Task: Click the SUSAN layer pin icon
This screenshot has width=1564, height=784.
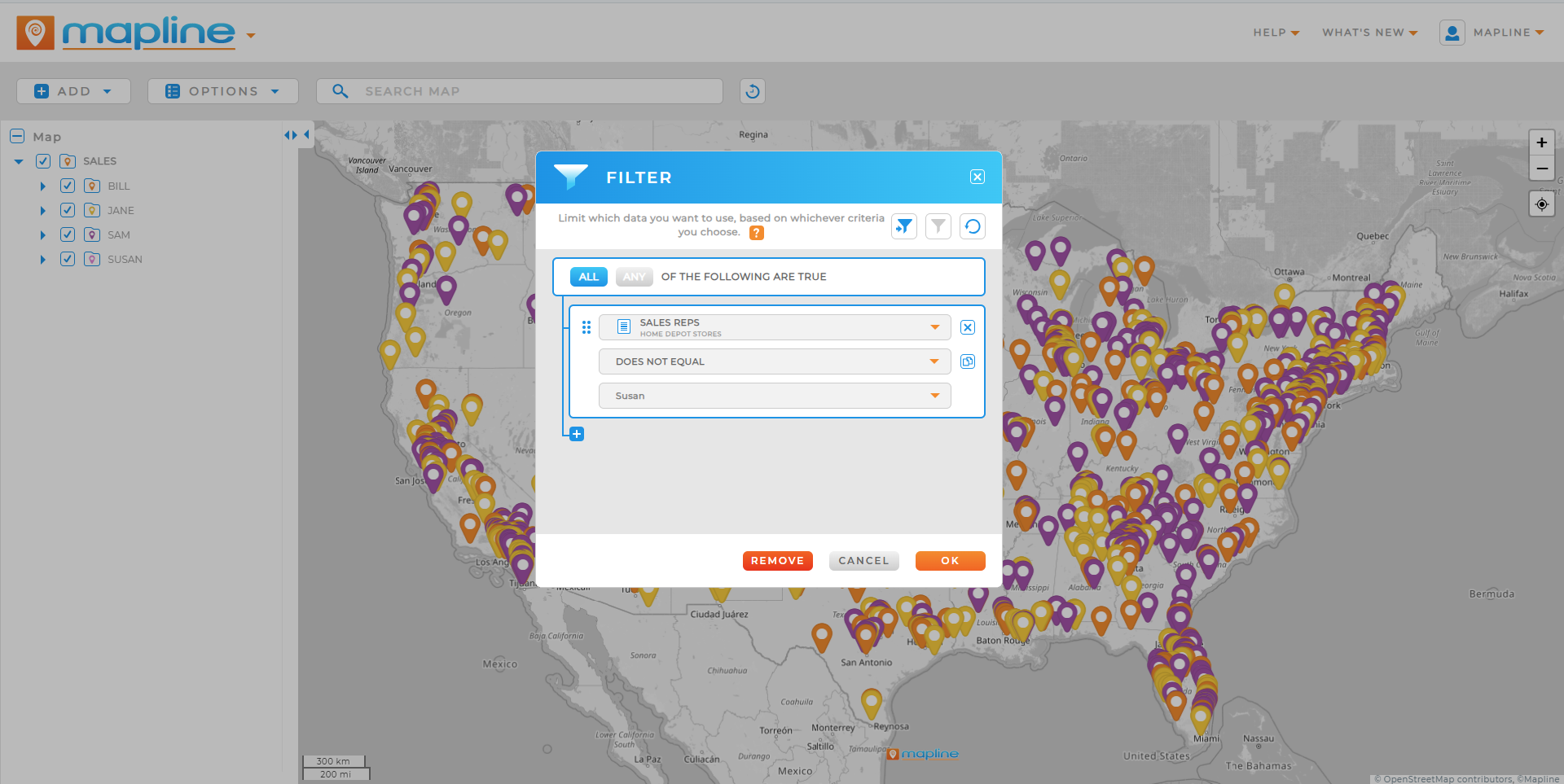Action: 92,259
